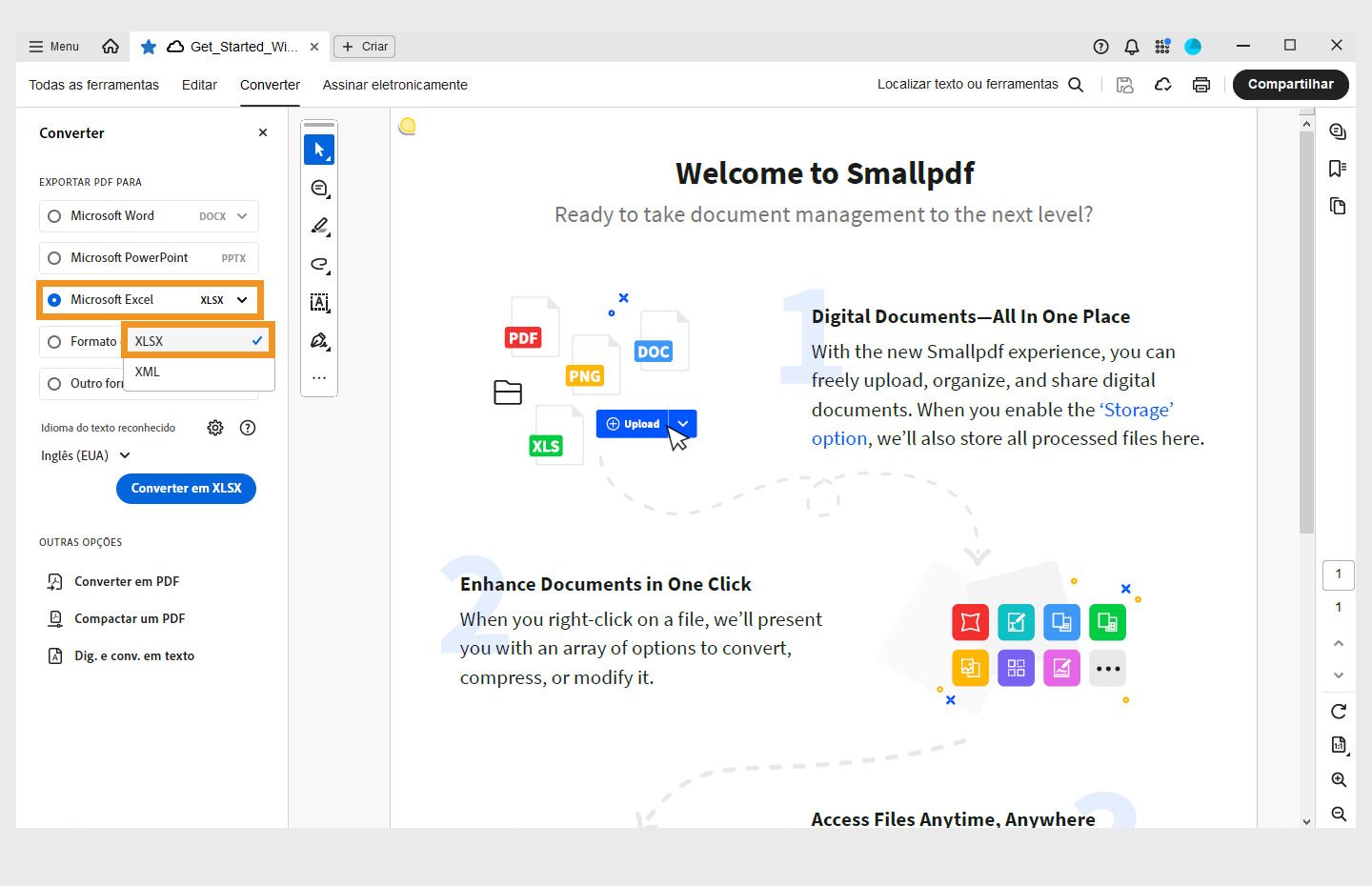Follow the 'Storage' option link
This screenshot has width=1372, height=886.
1137,410
